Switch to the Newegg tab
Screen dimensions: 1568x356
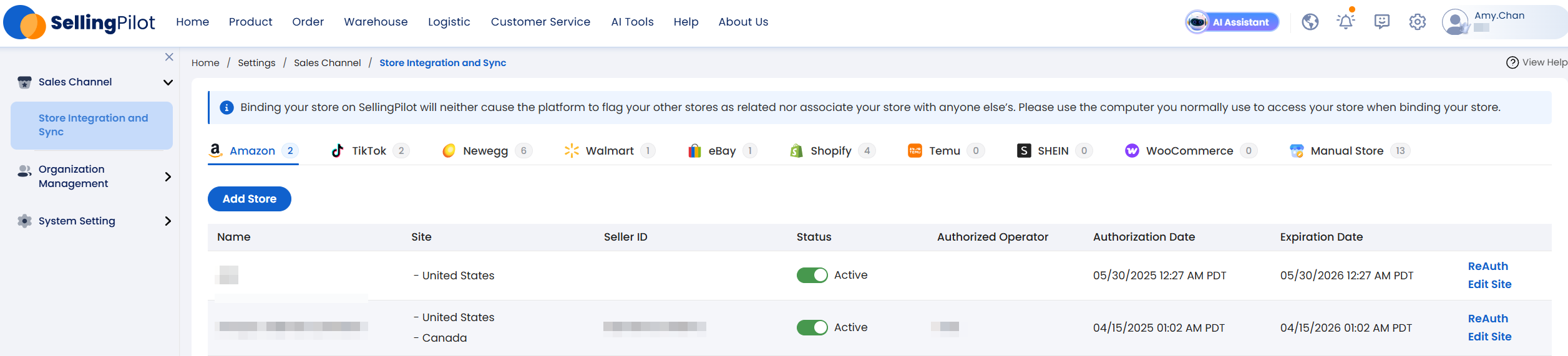pyautogui.click(x=487, y=151)
